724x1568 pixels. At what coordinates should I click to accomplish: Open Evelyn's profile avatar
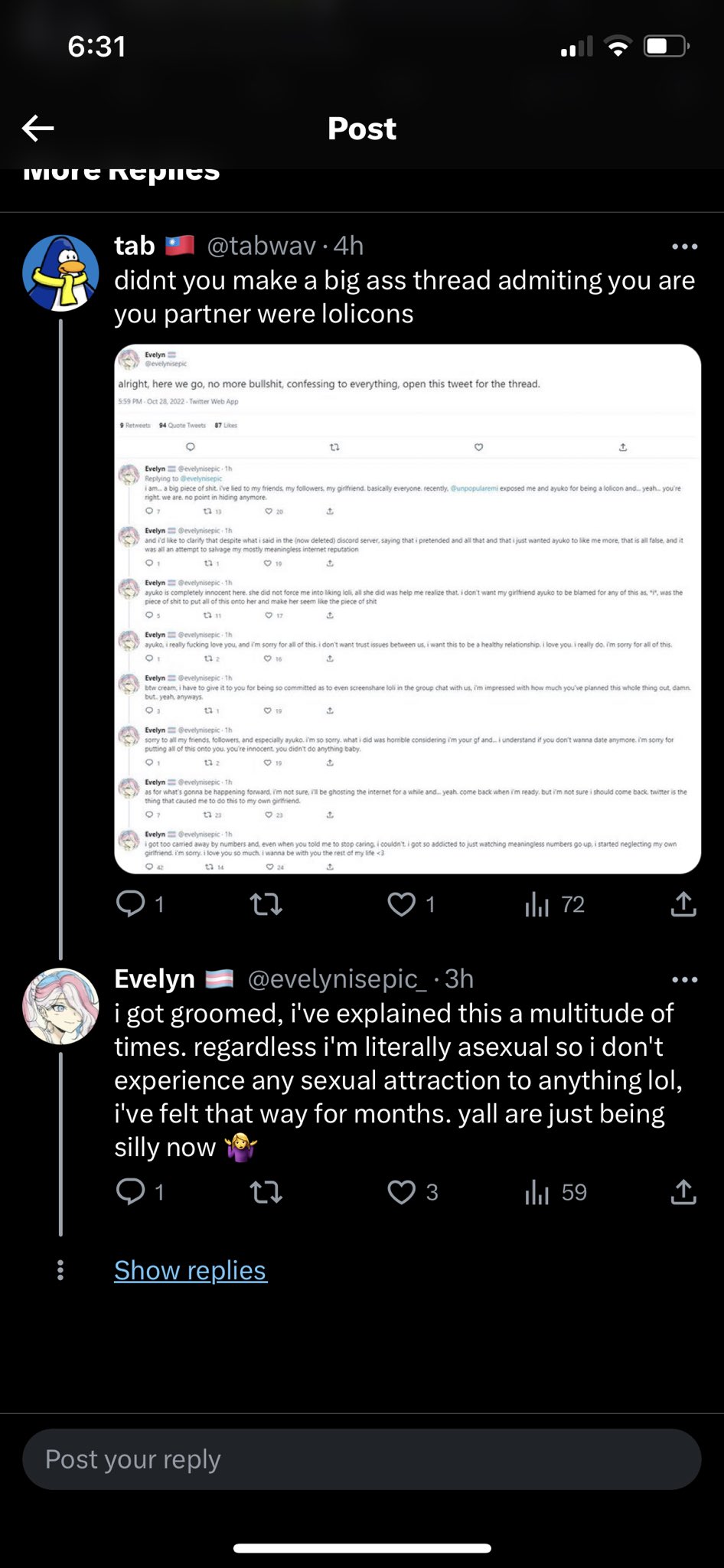click(60, 1006)
